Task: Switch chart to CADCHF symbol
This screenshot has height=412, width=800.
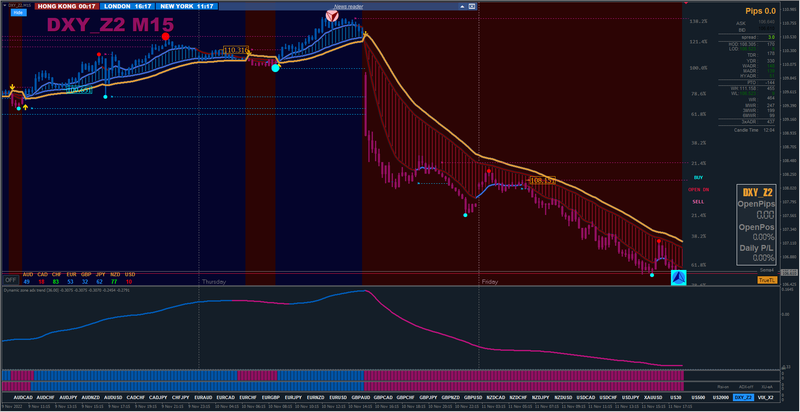Action: pyautogui.click(x=136, y=397)
